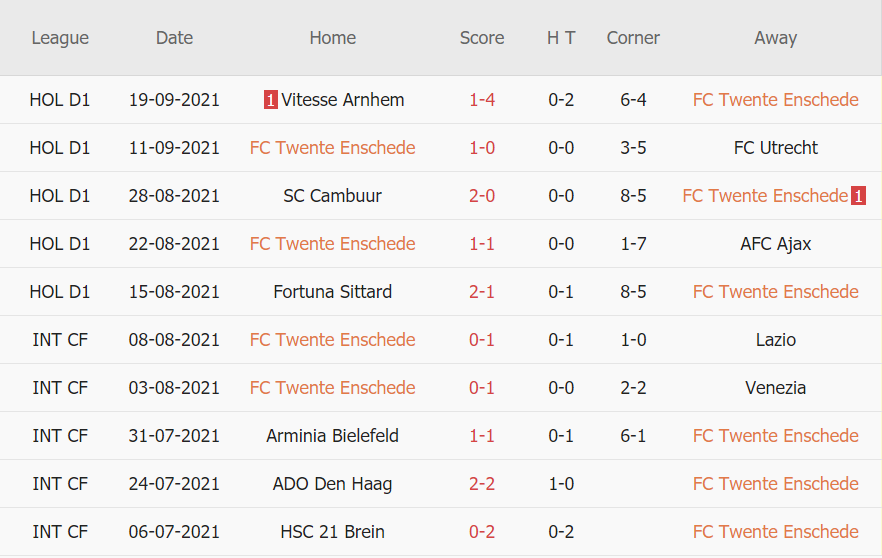
Task: Select the SC Cambuur team name
Action: (332, 196)
